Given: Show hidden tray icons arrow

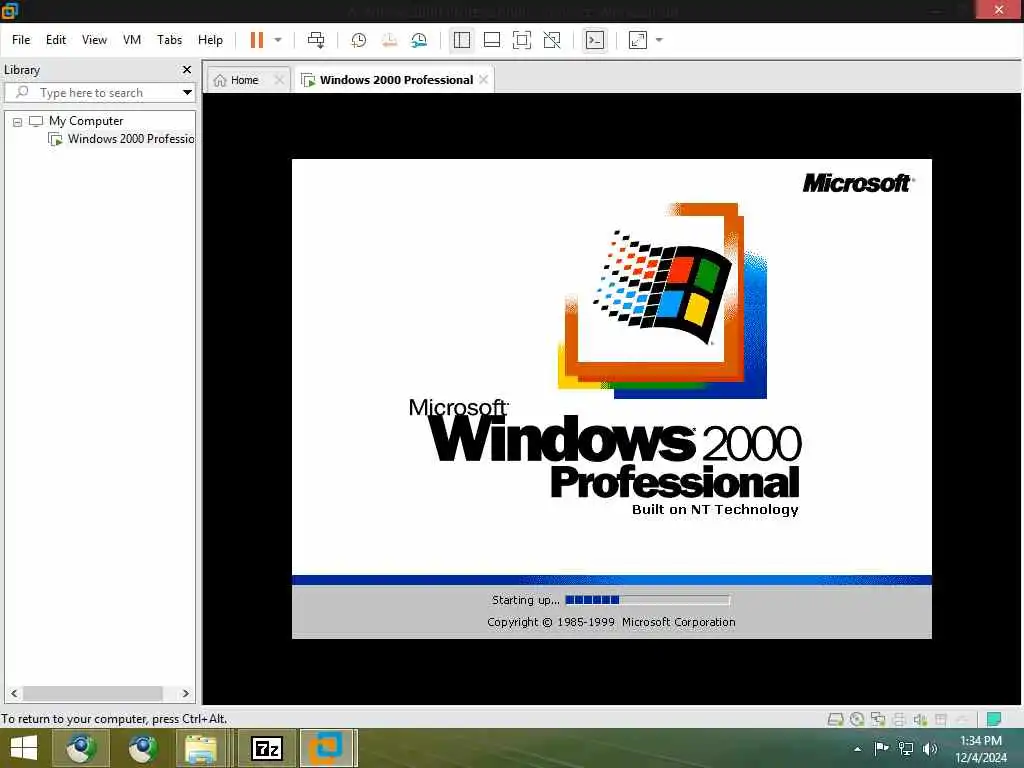Looking at the screenshot, I should (x=857, y=749).
